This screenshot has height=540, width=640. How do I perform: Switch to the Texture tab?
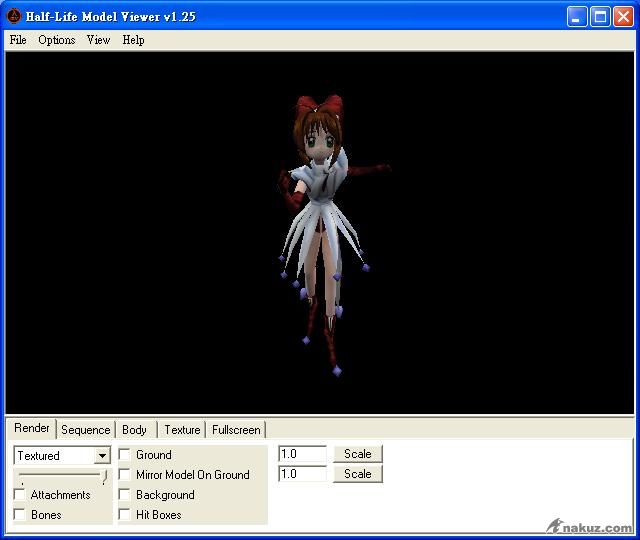[x=182, y=430]
